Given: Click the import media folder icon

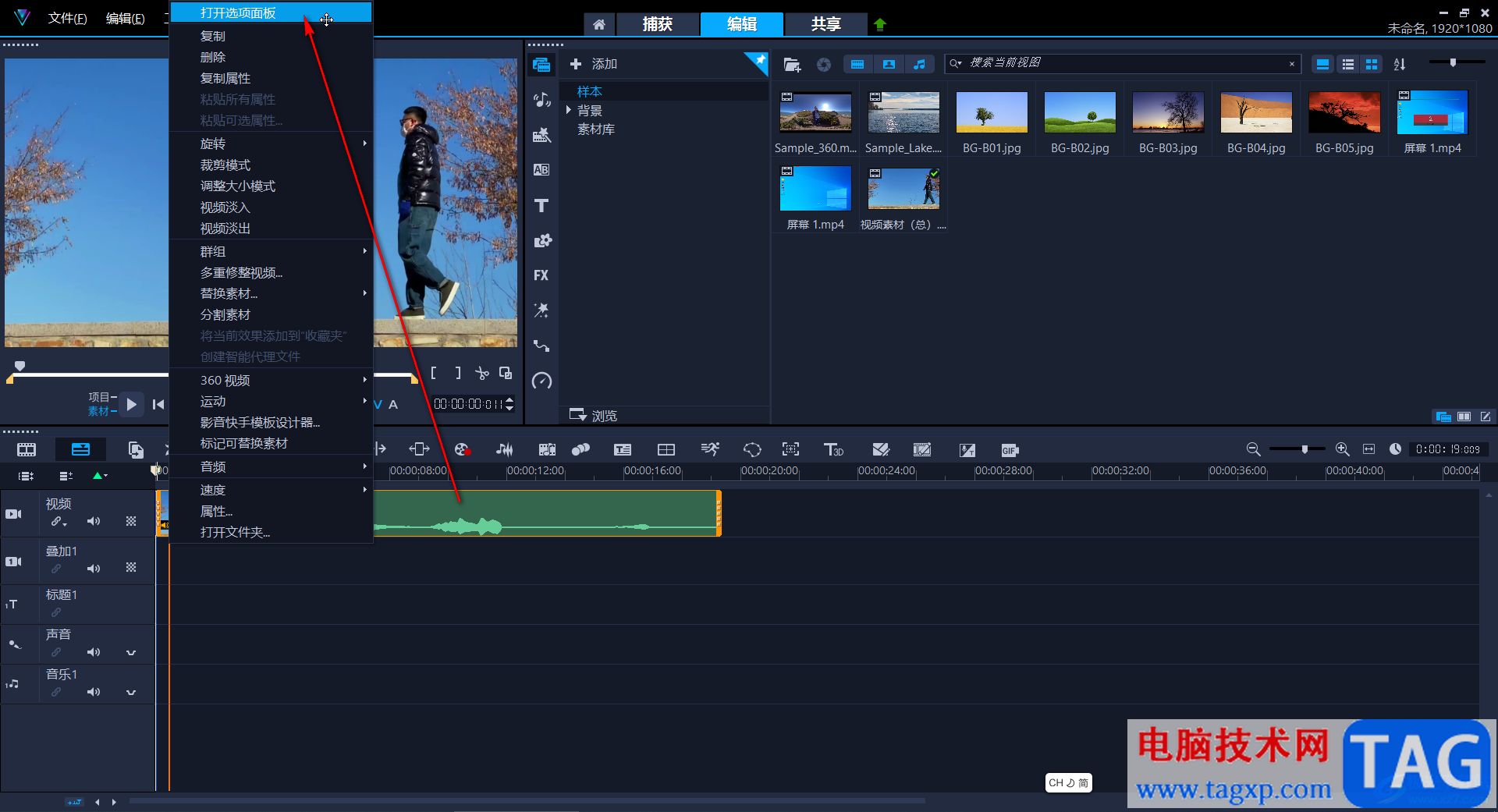Looking at the screenshot, I should click(x=792, y=65).
